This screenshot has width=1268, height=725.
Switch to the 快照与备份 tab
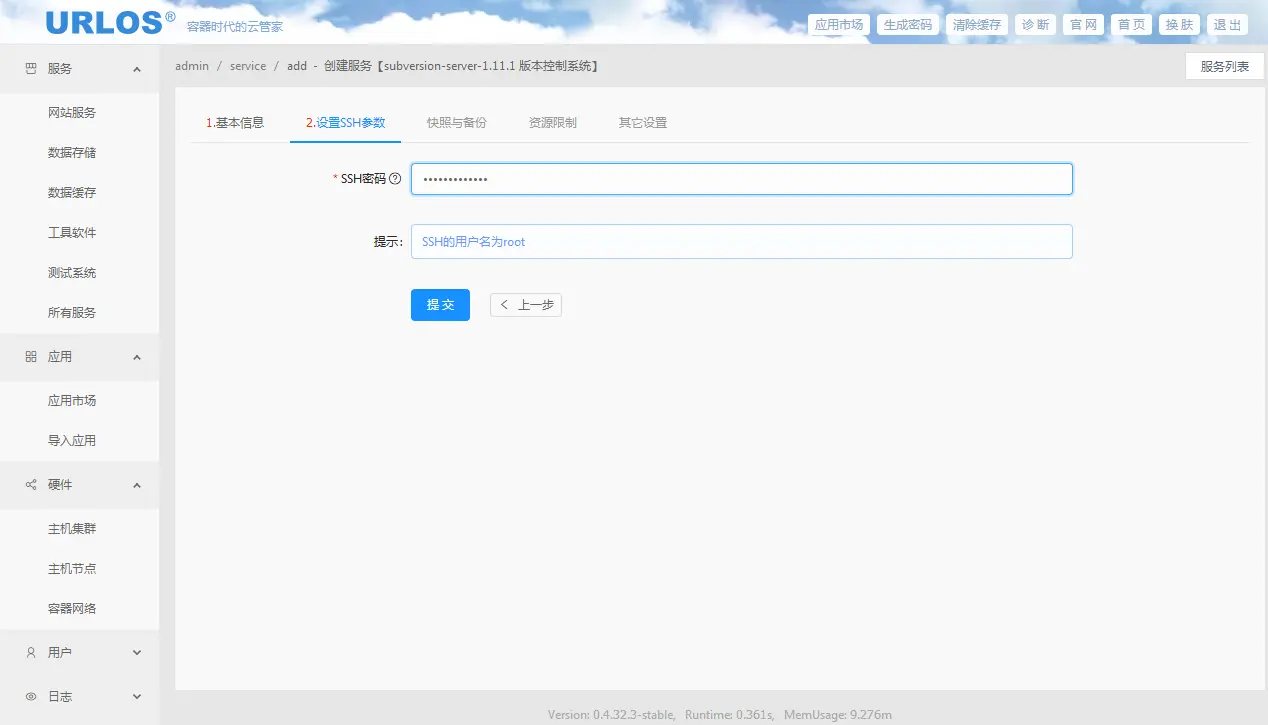click(x=456, y=123)
